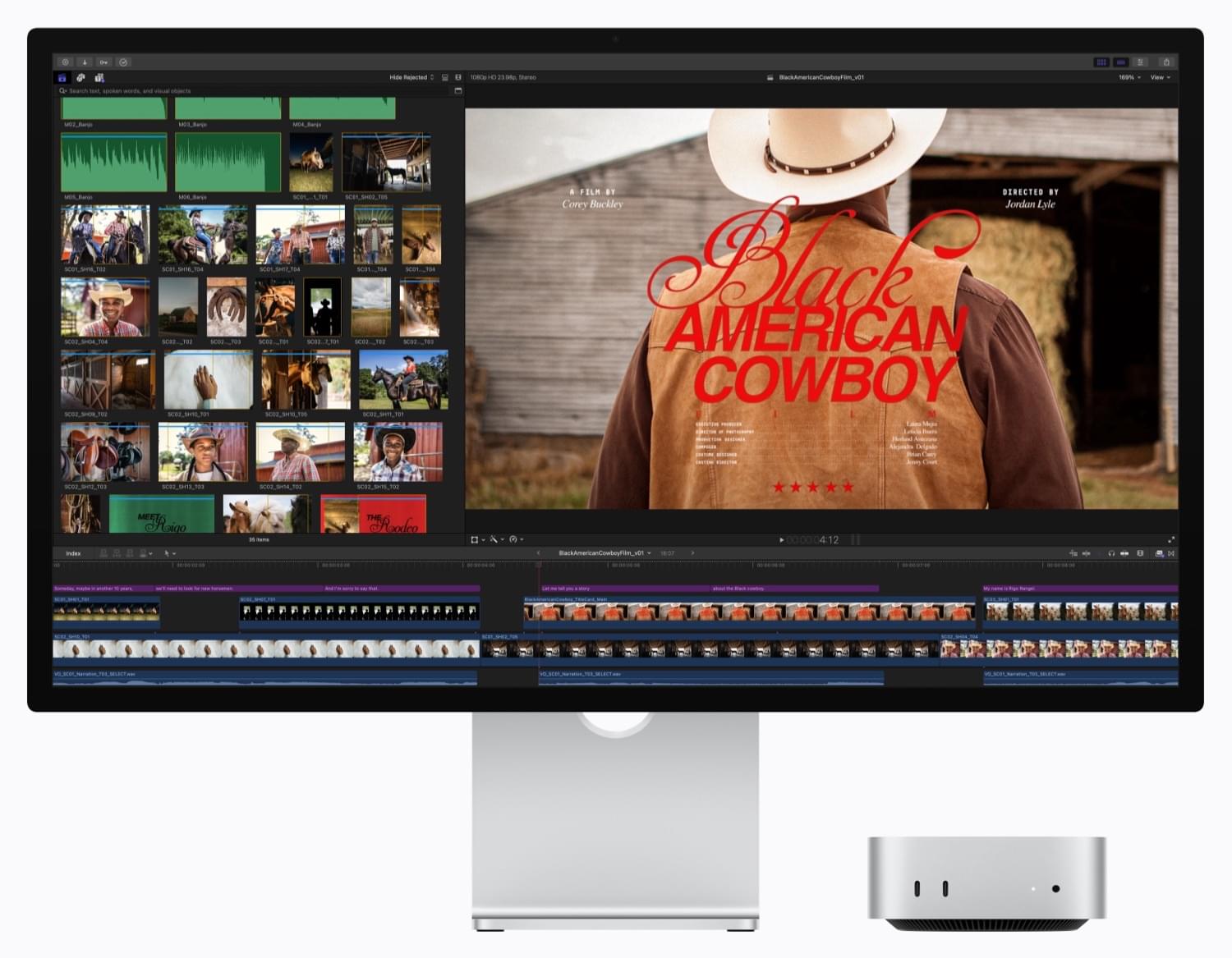
Task: Click Insert clip edit icon
Action: click(x=117, y=553)
